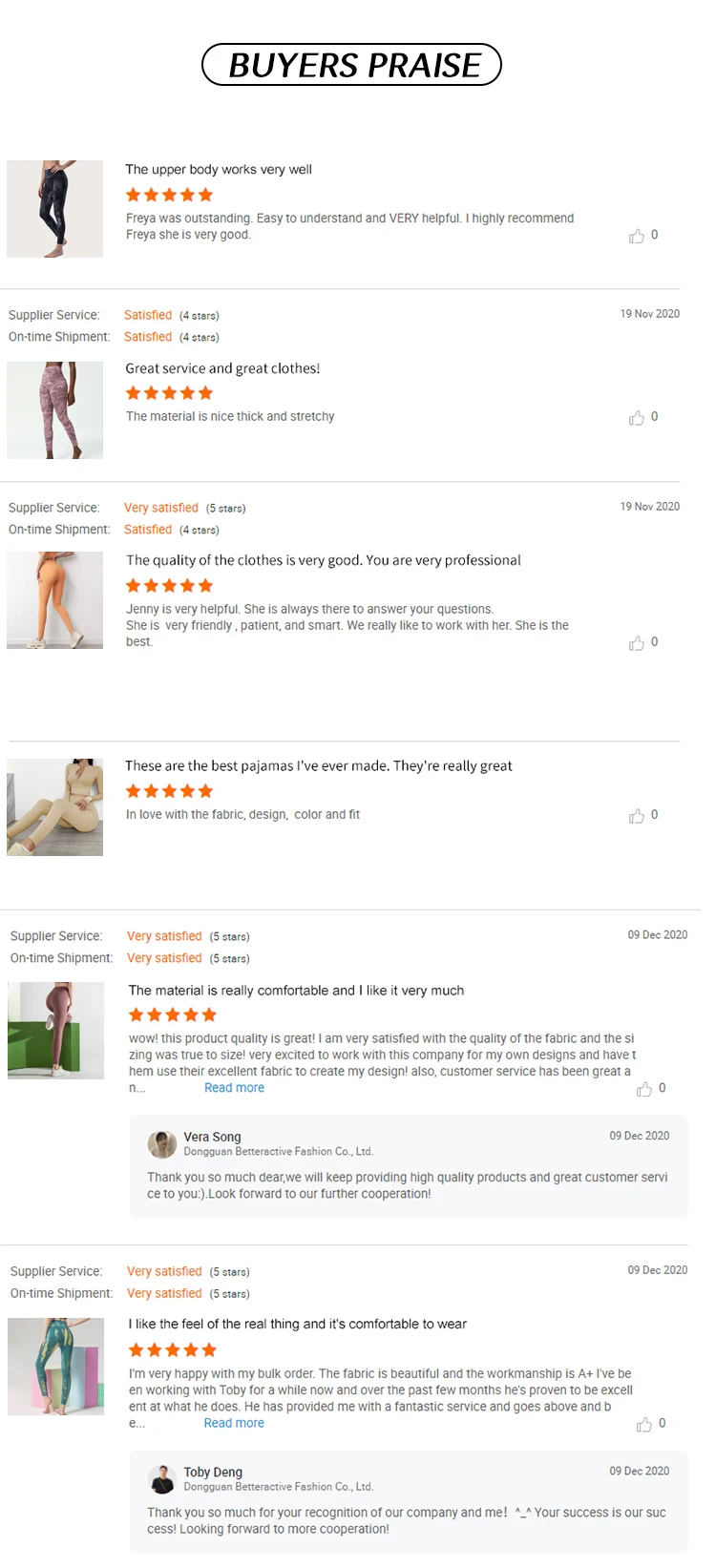Click Vera Song's avatar photo
This screenshot has width=716, height=1568.
[162, 1143]
